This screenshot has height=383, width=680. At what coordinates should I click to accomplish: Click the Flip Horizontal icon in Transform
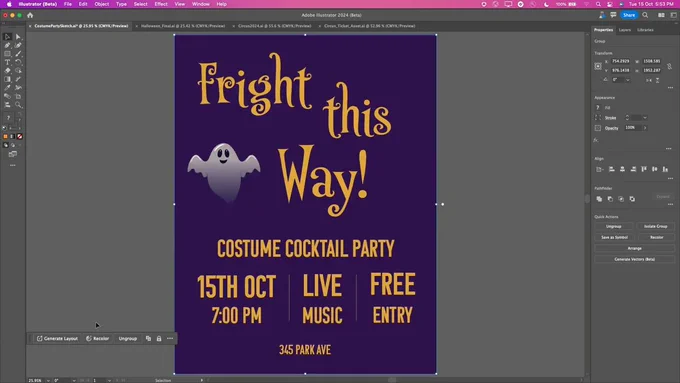649,80
